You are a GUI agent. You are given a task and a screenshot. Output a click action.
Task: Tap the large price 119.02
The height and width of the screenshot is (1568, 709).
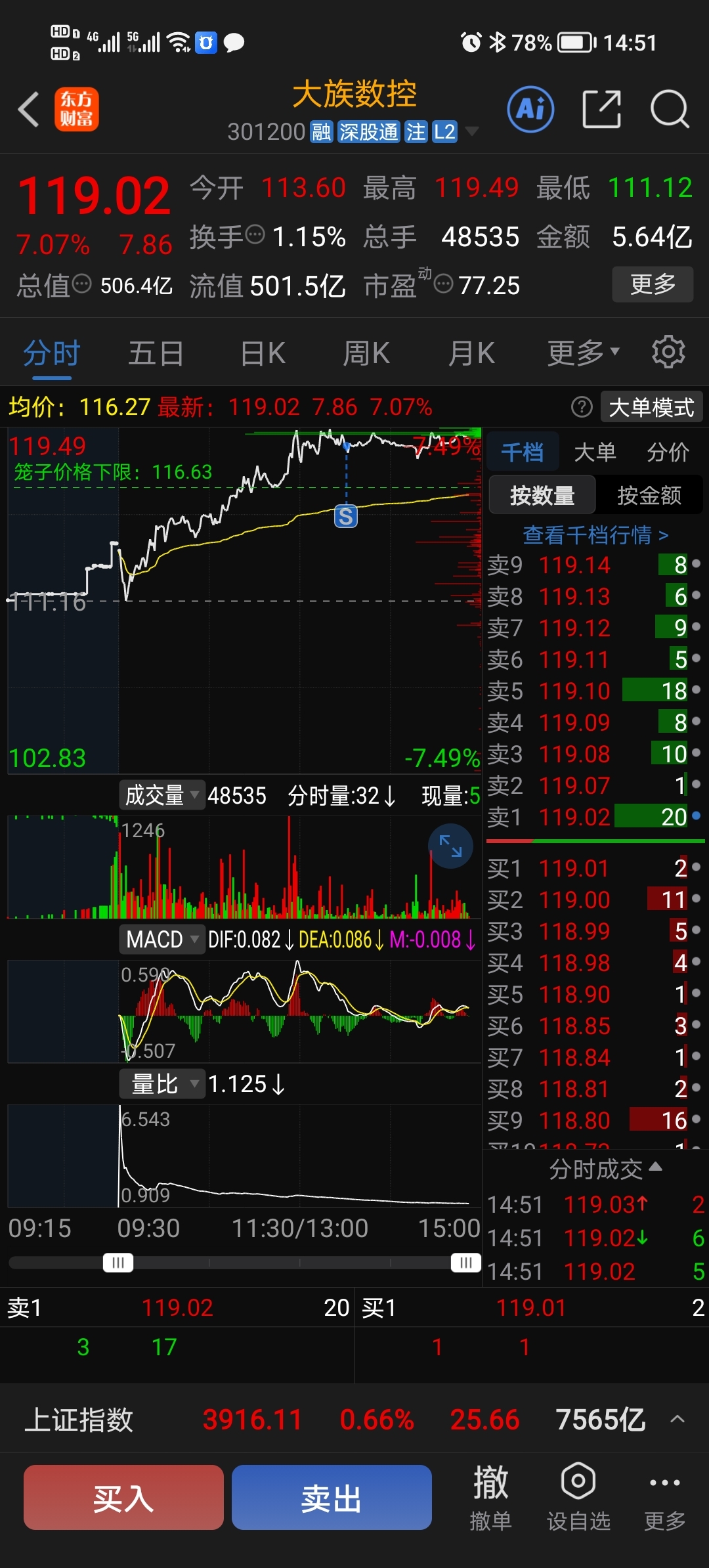coord(95,196)
